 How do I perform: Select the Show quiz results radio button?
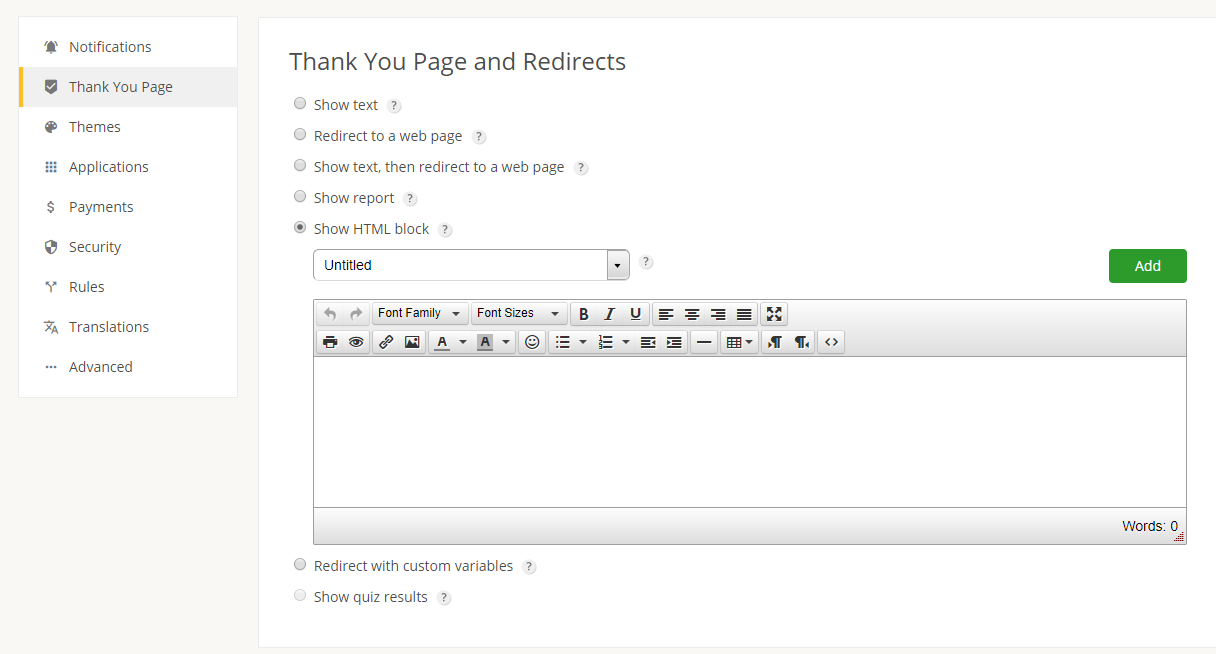pyautogui.click(x=300, y=595)
